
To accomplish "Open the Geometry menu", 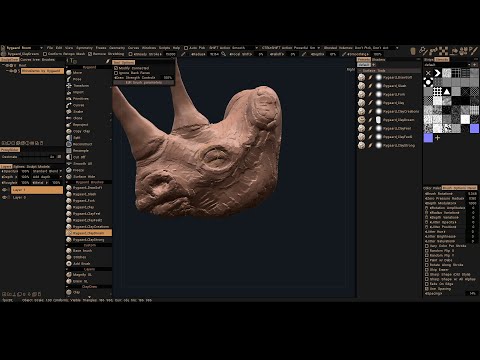I will pyautogui.click(x=117, y=48).
